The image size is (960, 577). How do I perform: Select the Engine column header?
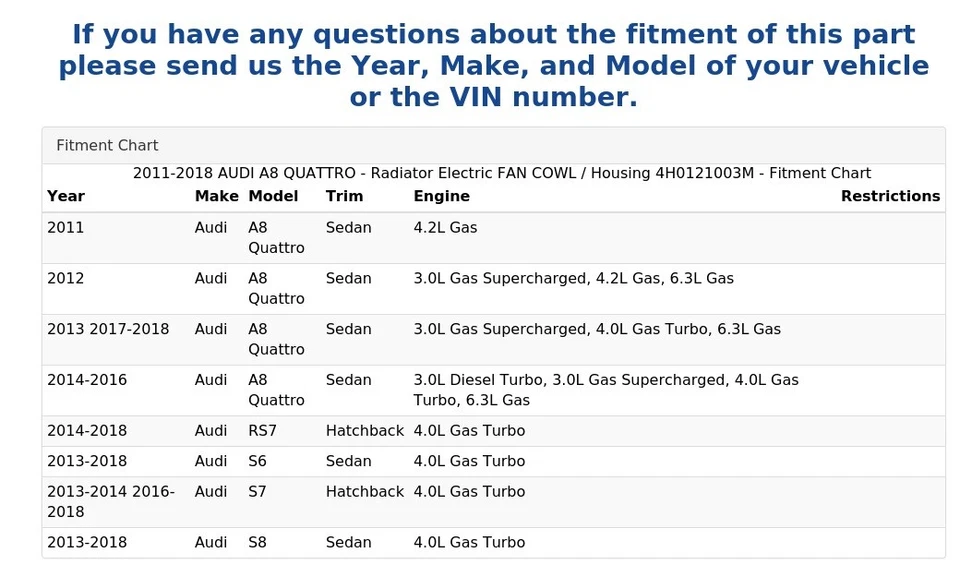[441, 196]
